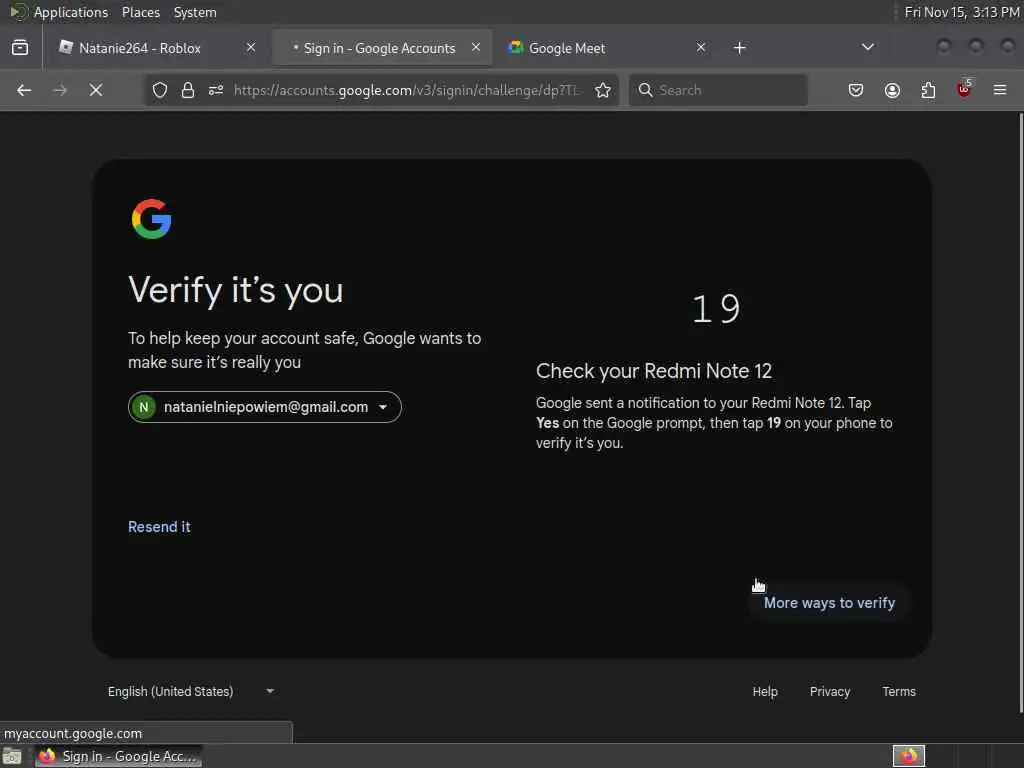The image size is (1024, 768).
Task: Switch account via natanielniepowiem@gmail.com dropdown
Action: (x=264, y=407)
